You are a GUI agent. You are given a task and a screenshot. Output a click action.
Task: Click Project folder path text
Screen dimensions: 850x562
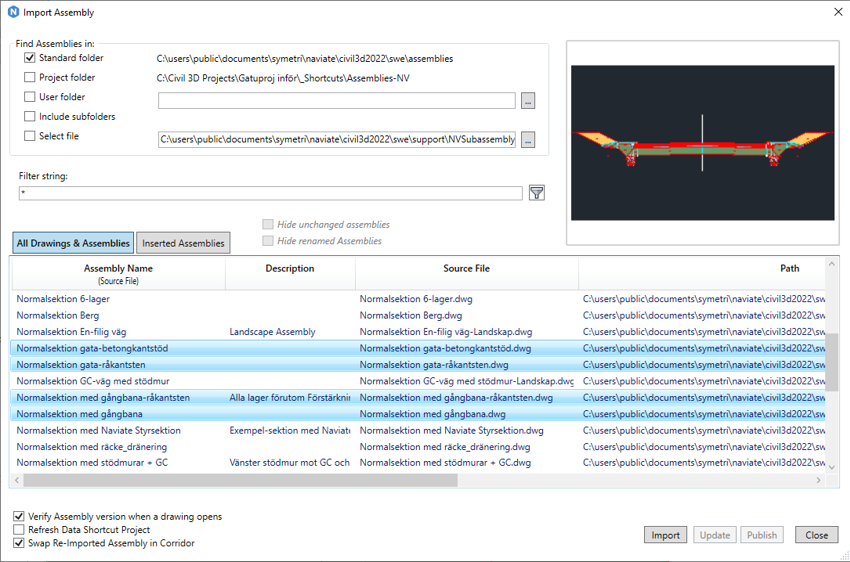[x=283, y=78]
